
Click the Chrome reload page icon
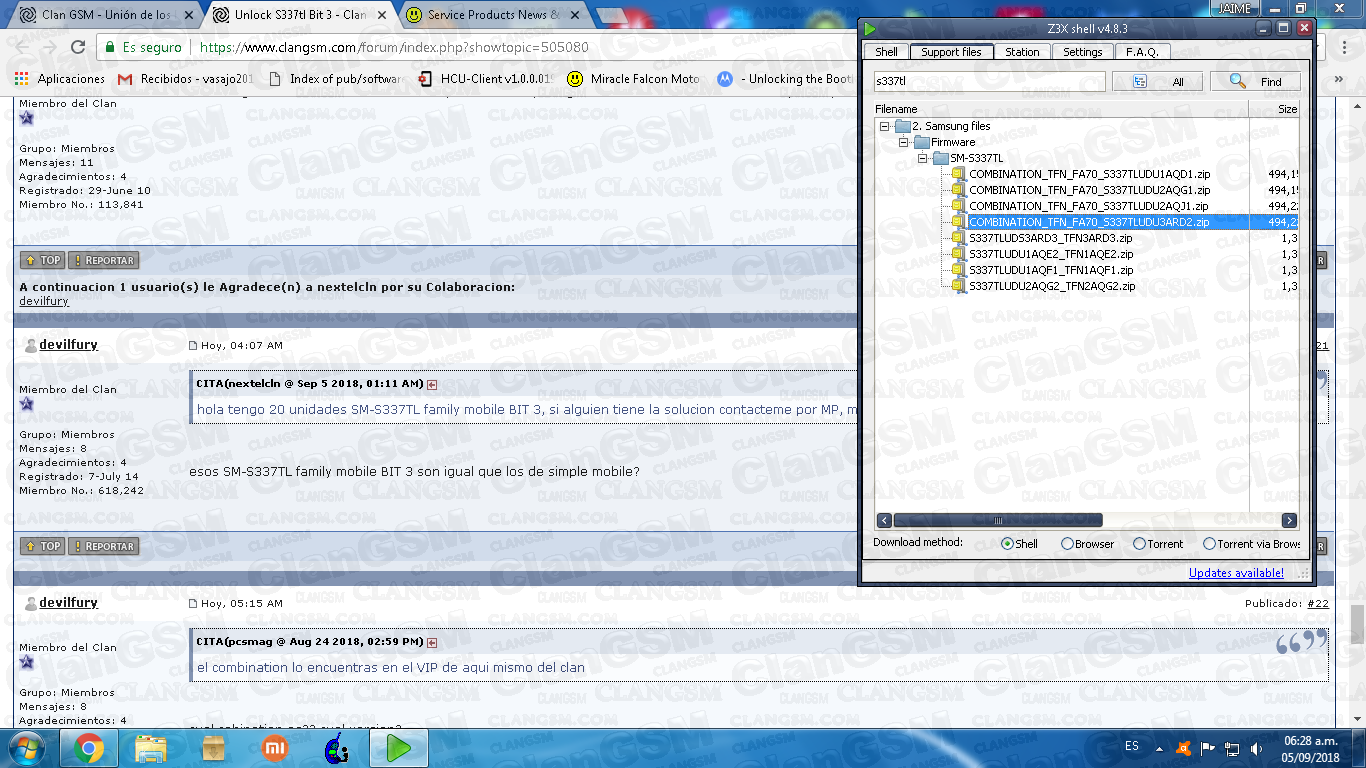pyautogui.click(x=78, y=47)
